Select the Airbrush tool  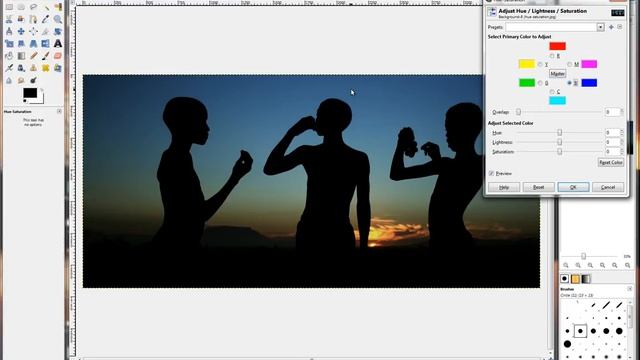tap(9, 68)
